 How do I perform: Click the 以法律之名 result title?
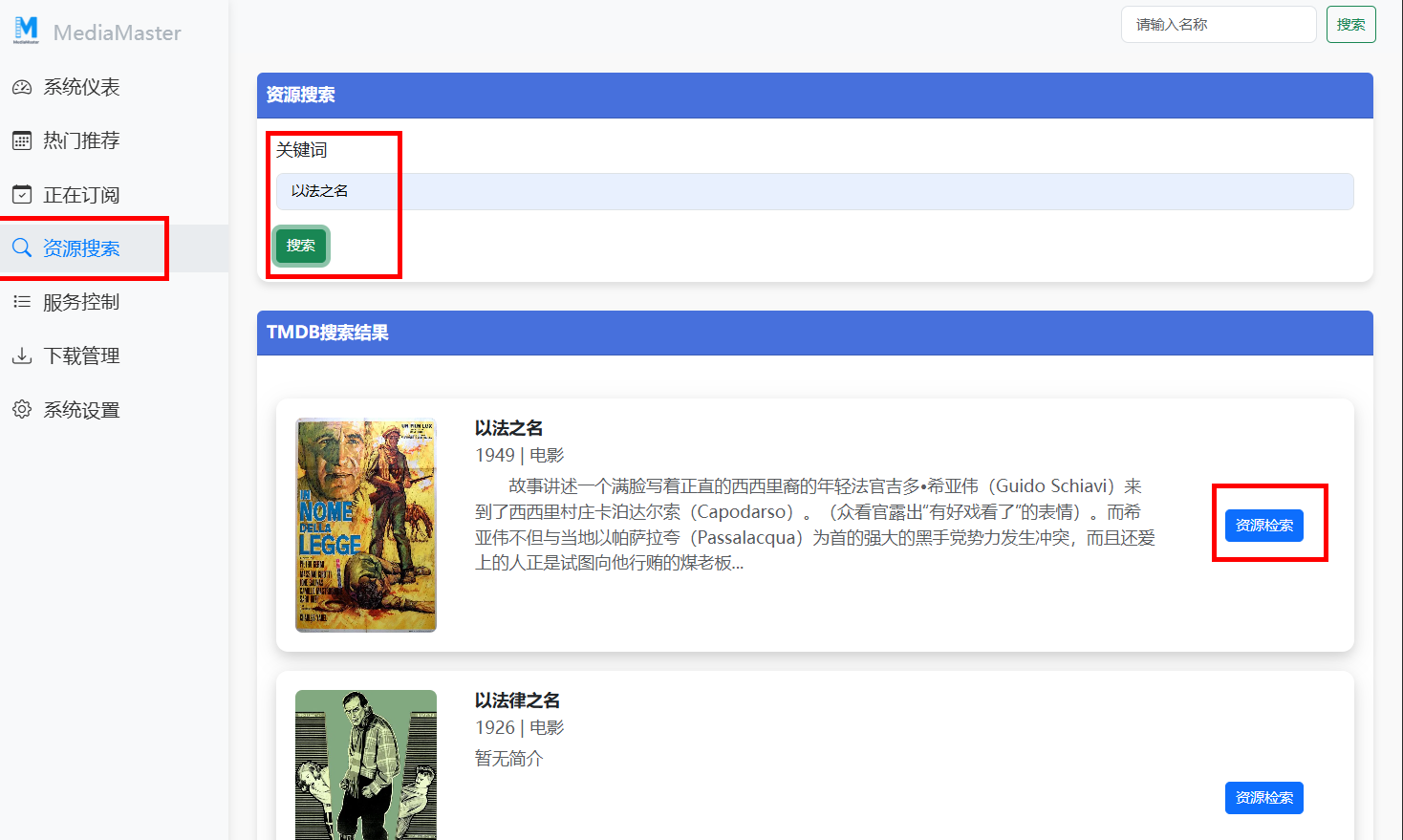tap(518, 700)
